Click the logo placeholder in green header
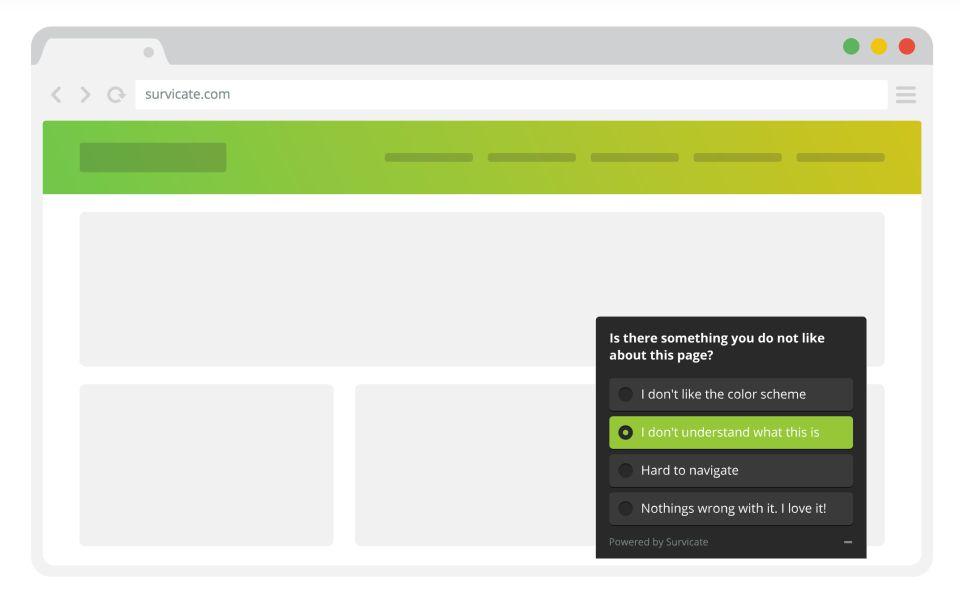Screen dimensions: 960x597 point(153,157)
